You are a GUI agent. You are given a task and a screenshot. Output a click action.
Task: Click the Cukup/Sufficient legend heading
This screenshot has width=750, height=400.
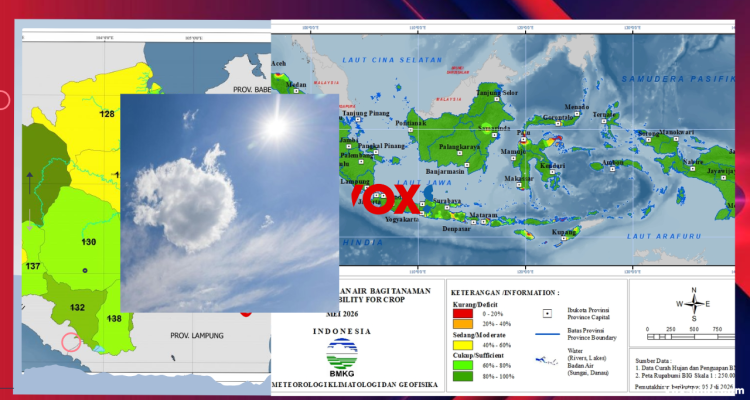click(x=476, y=356)
